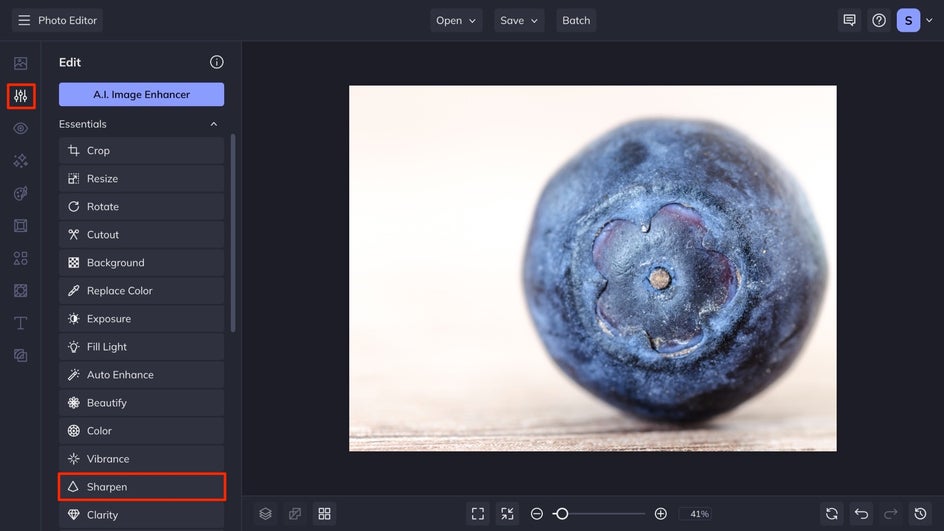Open the help question mark icon
The width and height of the screenshot is (944, 531).
pos(879,20)
